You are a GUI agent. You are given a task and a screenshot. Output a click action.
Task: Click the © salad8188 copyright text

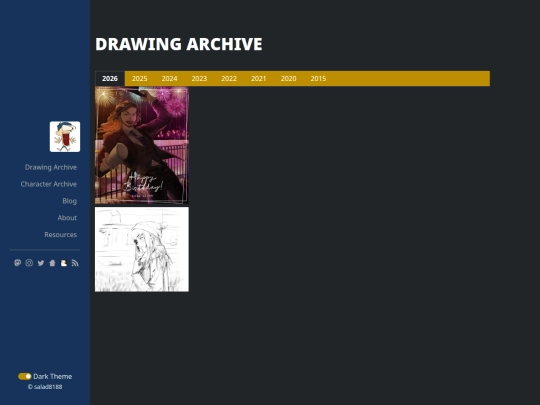[x=45, y=387]
